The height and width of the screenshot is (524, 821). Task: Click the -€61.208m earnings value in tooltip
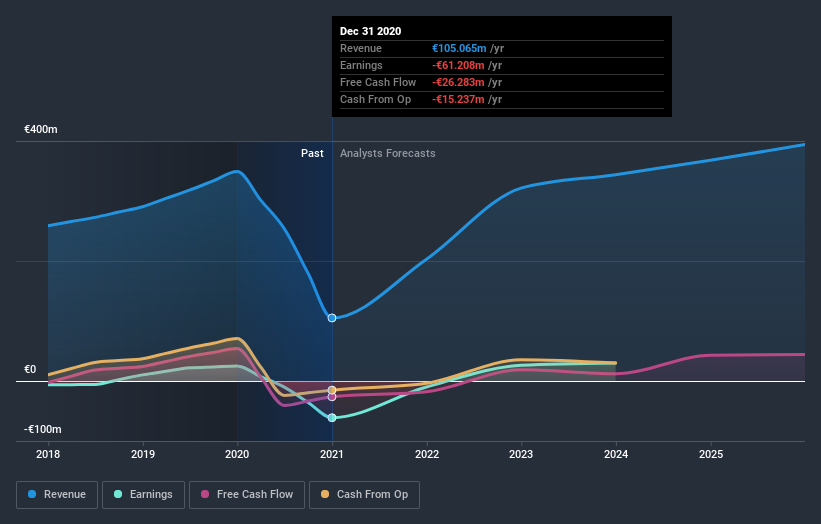(458, 65)
